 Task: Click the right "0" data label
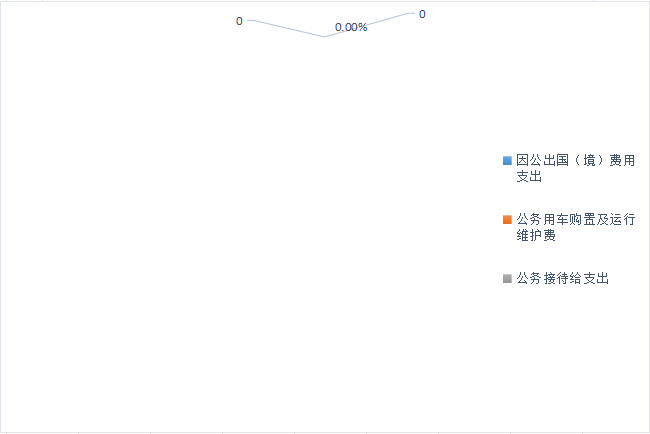pyautogui.click(x=422, y=14)
